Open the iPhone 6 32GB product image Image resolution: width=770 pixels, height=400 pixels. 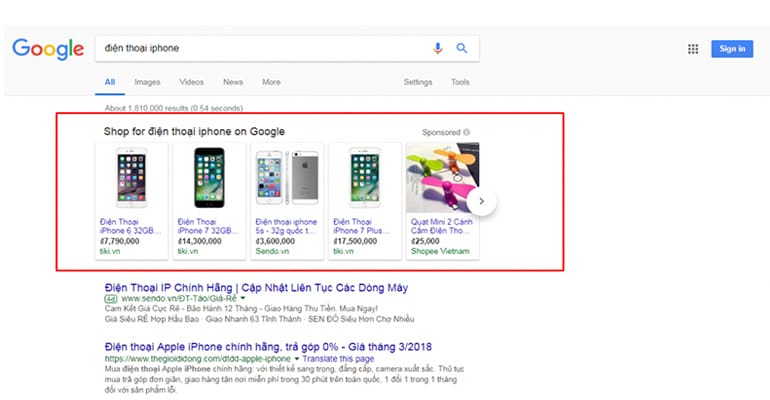[131, 178]
